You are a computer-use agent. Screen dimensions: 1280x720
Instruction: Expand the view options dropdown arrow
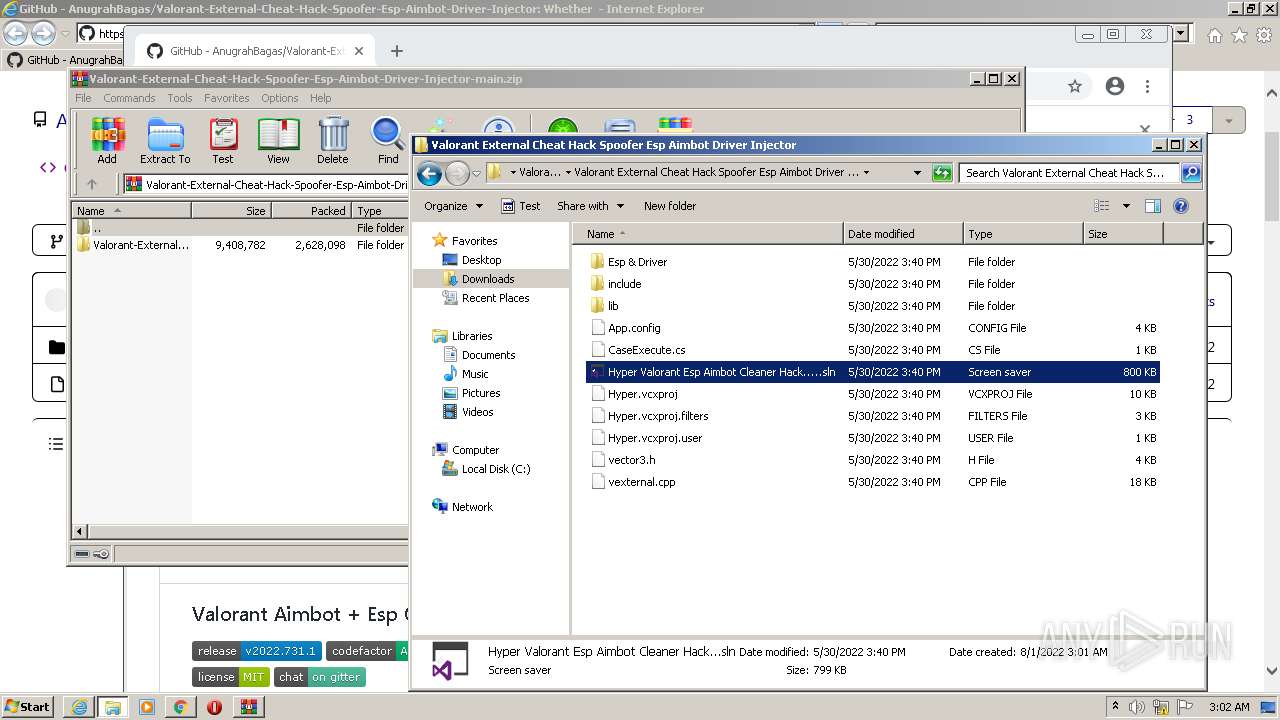(1126, 206)
